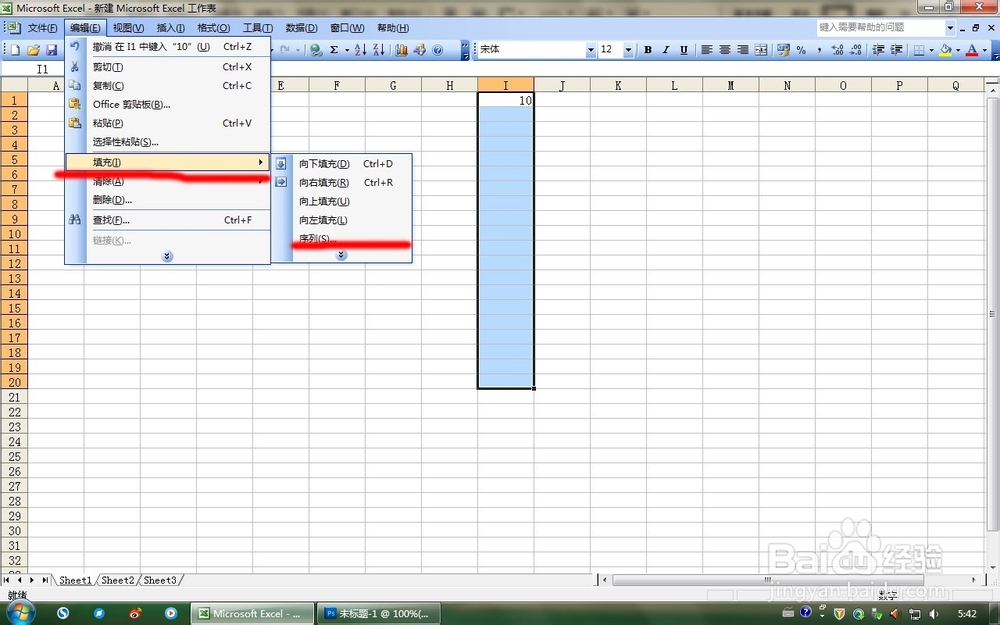Apply the Currency style icon
Screen dimensions: 1000x625
[783, 50]
